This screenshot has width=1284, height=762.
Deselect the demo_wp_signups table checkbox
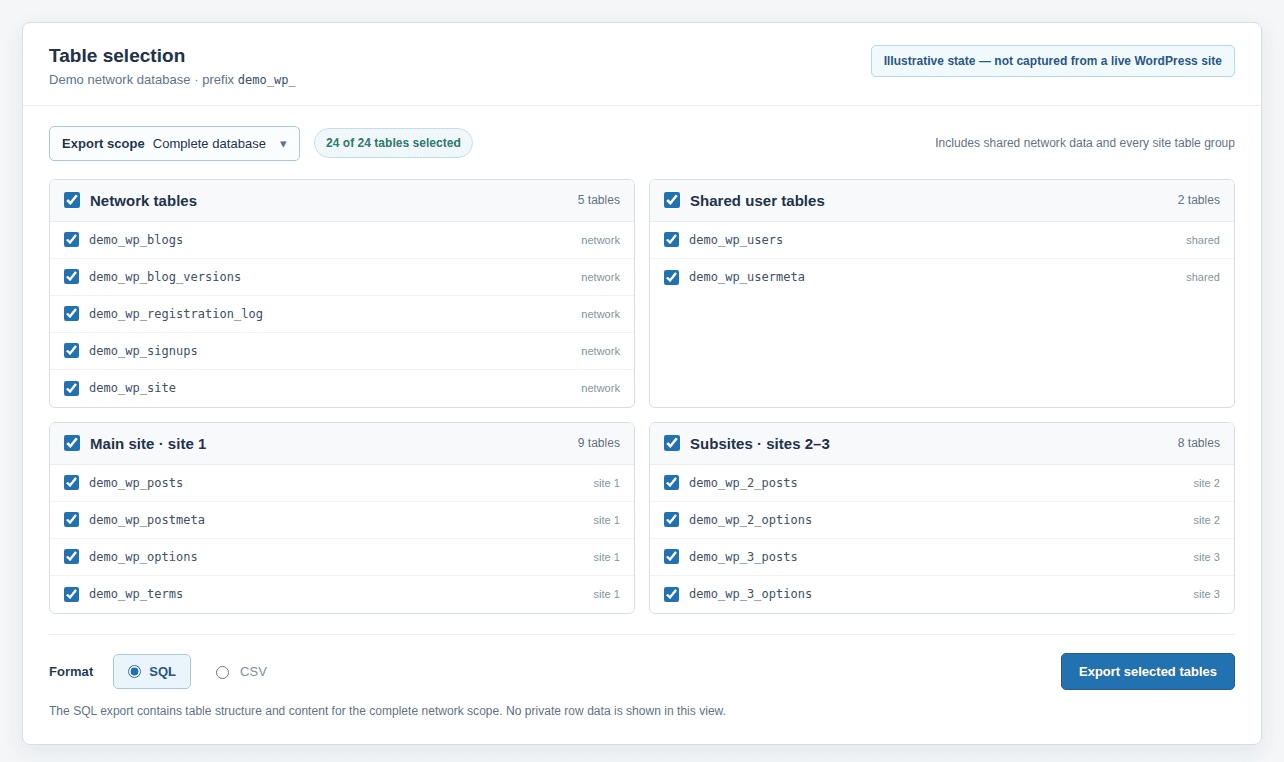pyautogui.click(x=71, y=351)
